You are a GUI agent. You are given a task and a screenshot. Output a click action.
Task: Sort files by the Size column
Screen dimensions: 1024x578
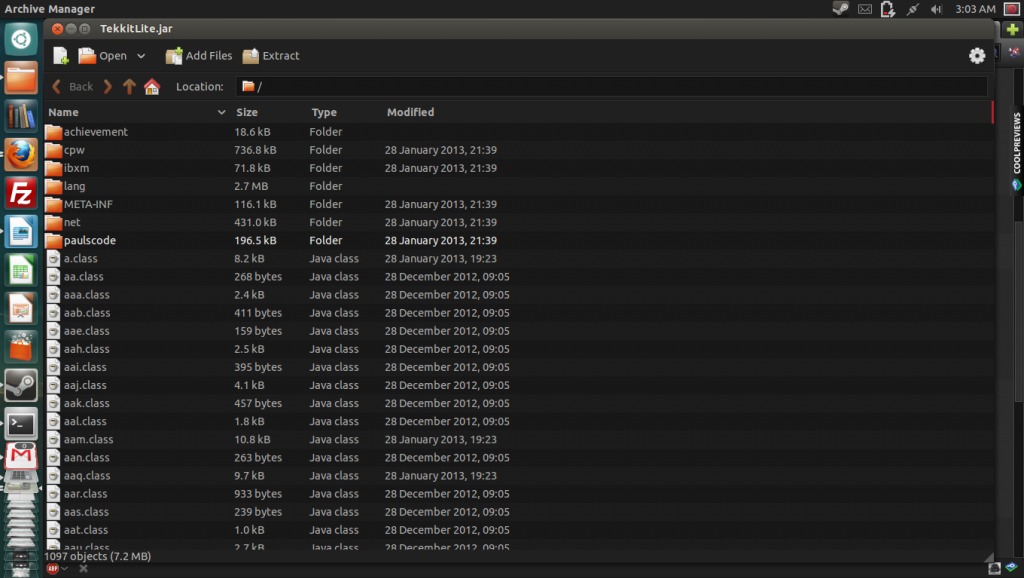[247, 113]
